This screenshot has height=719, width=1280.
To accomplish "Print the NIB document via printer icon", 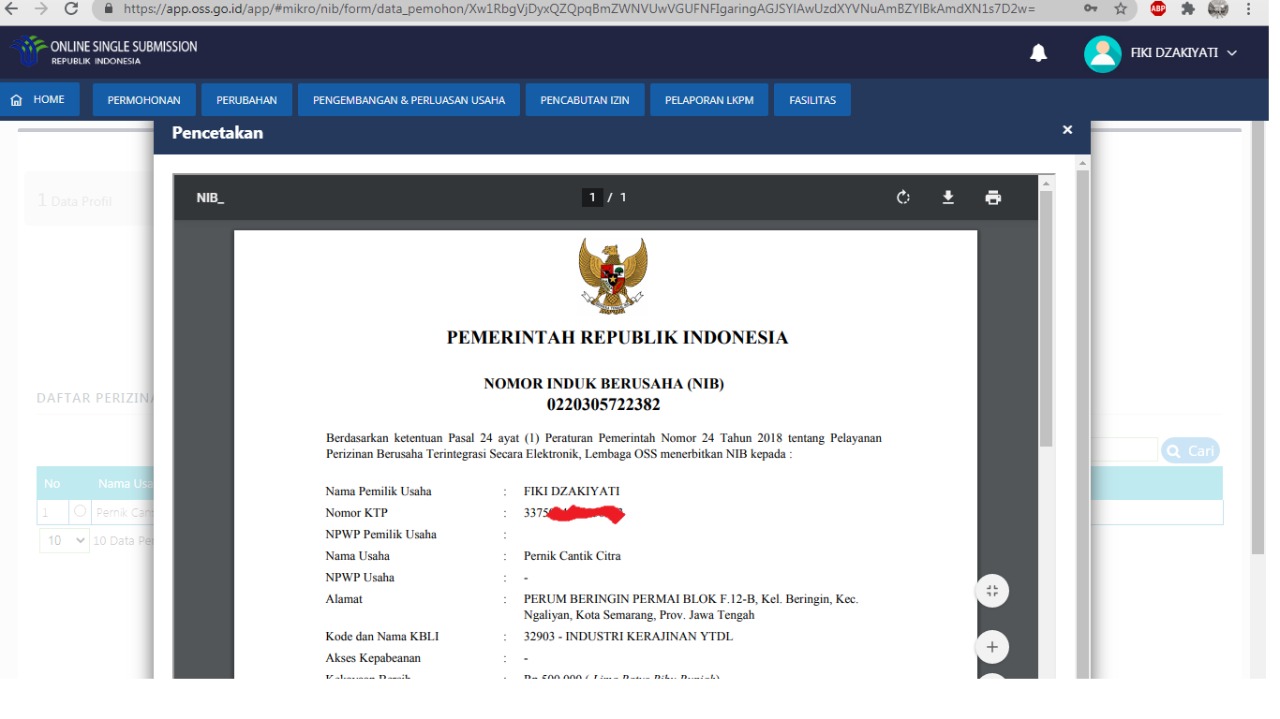I will pyautogui.click(x=993, y=198).
